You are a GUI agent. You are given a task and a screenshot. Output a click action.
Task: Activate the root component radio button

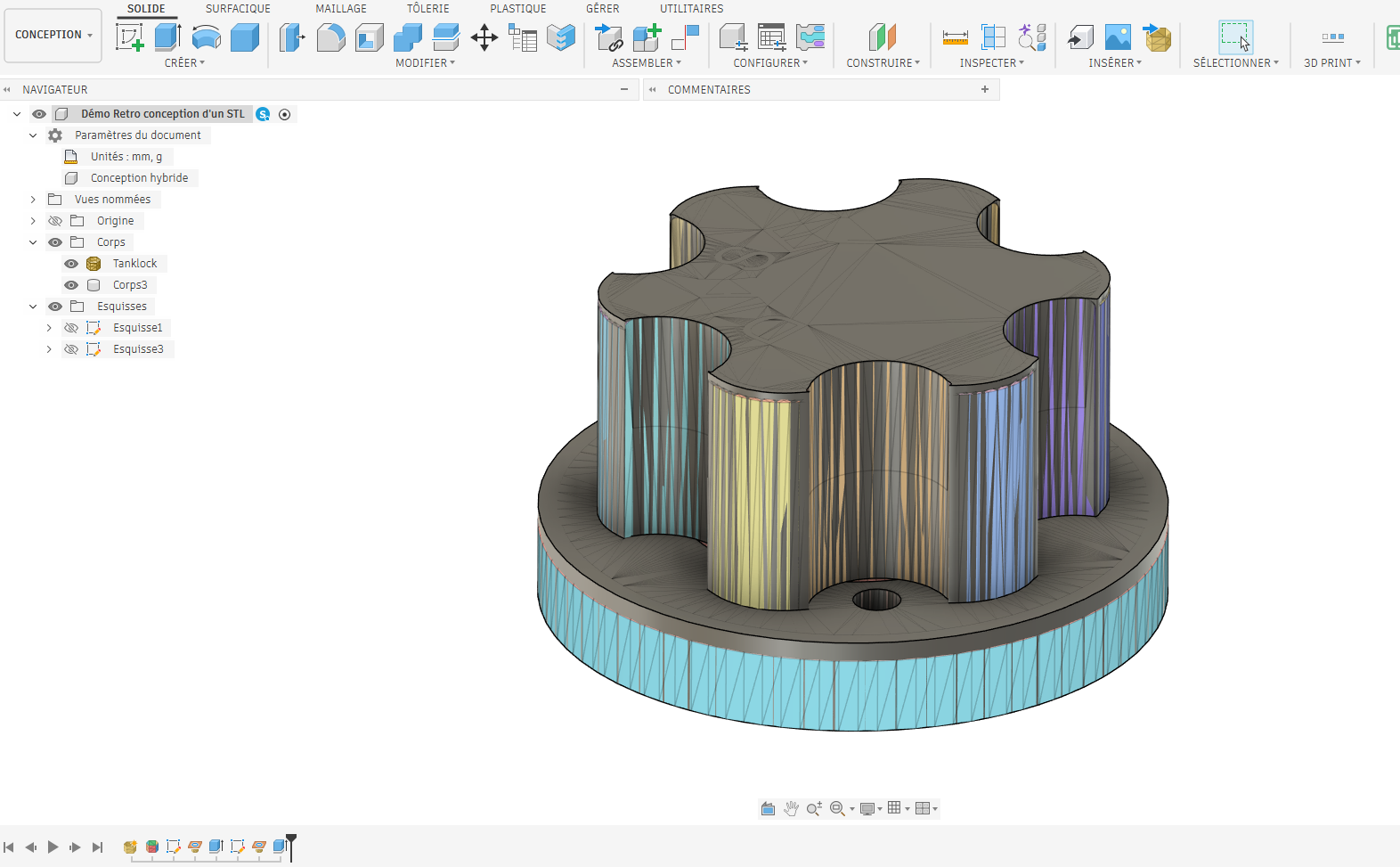[x=285, y=114]
